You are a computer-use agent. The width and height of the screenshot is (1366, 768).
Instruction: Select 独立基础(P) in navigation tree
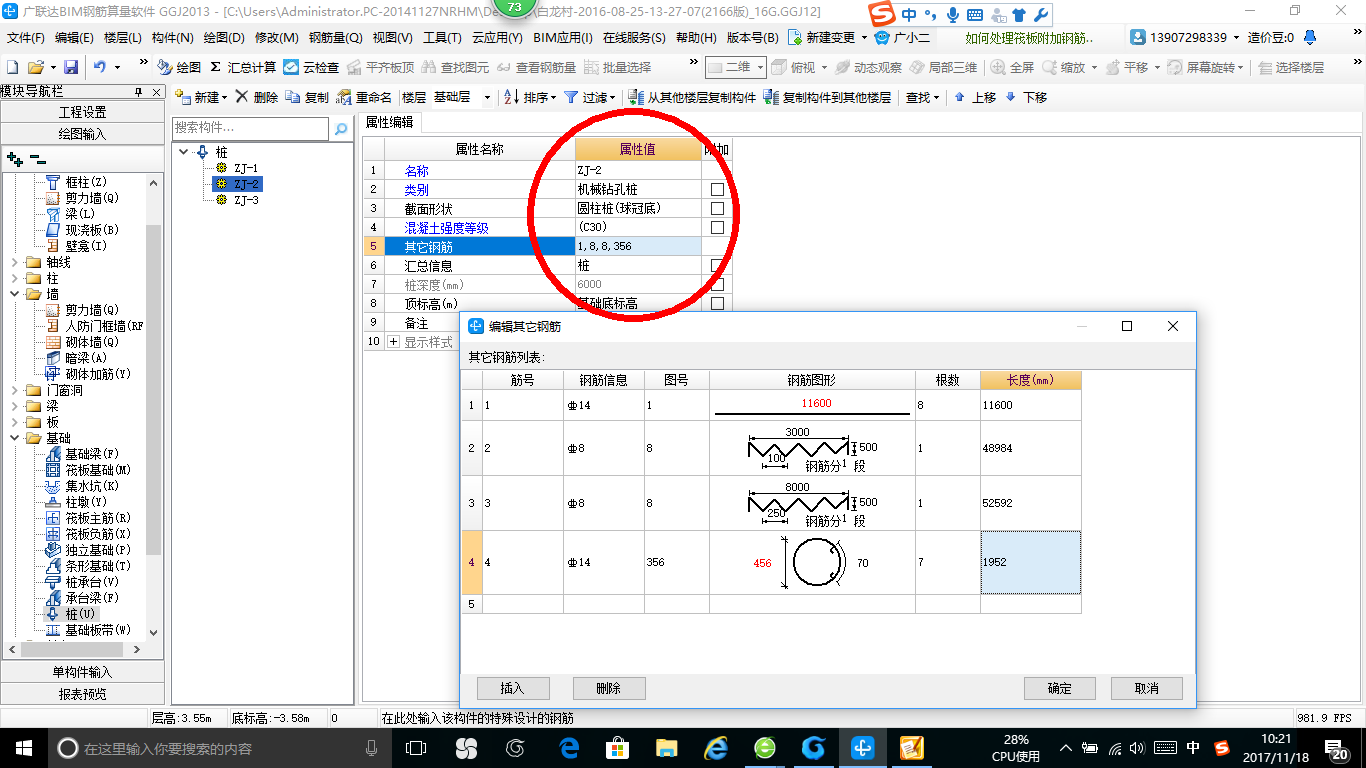click(88, 550)
